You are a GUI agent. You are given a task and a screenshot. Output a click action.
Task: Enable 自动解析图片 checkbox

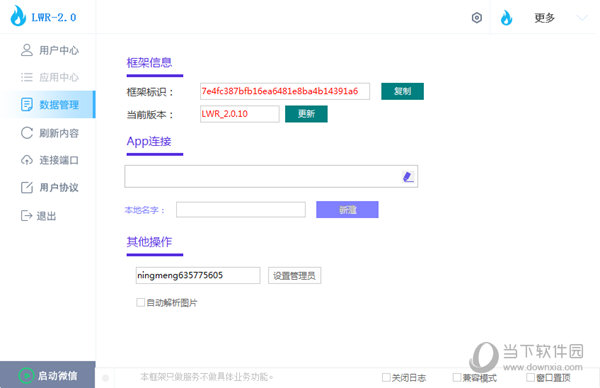coord(140,303)
